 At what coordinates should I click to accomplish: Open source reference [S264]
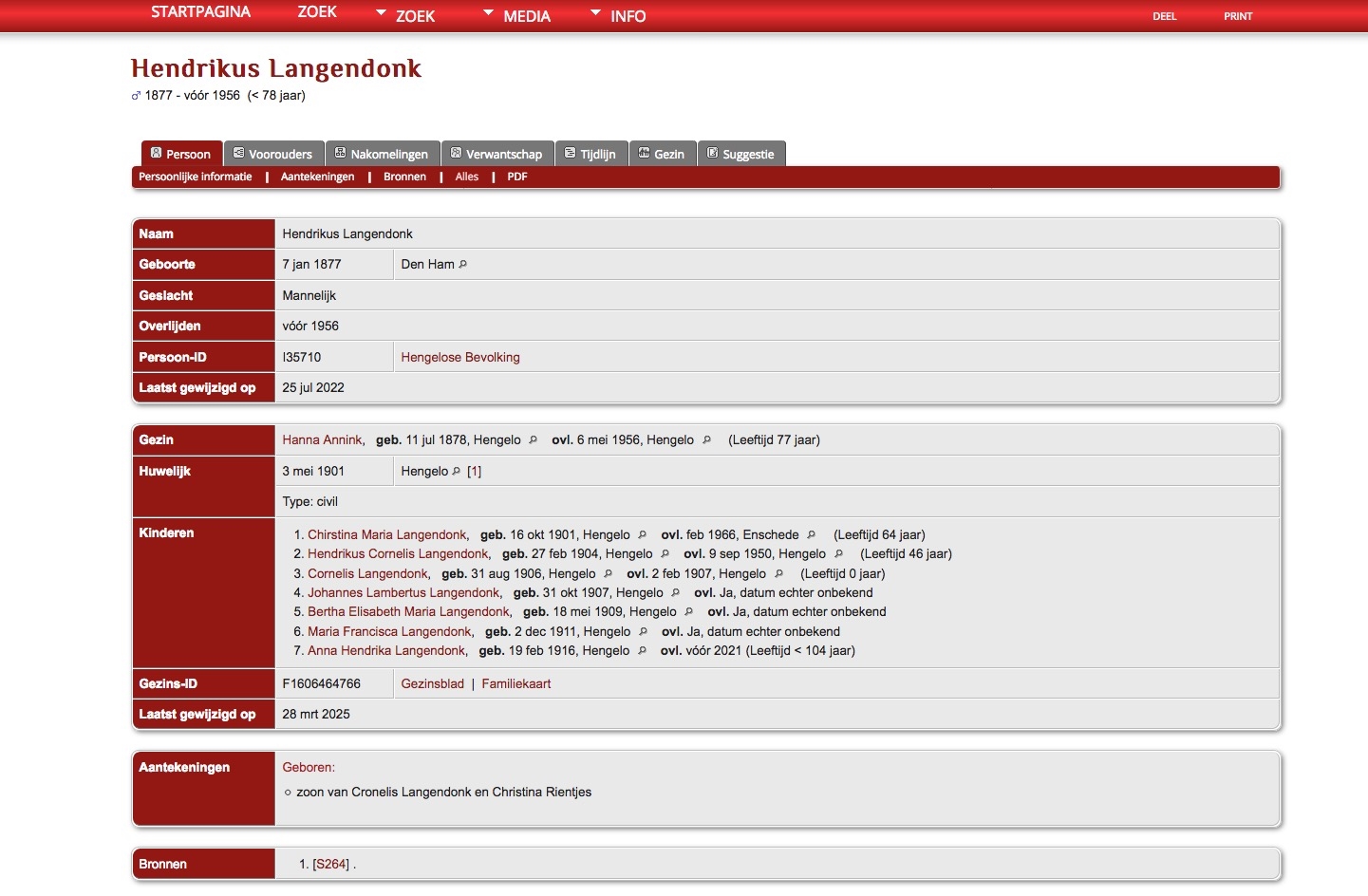[x=331, y=865]
